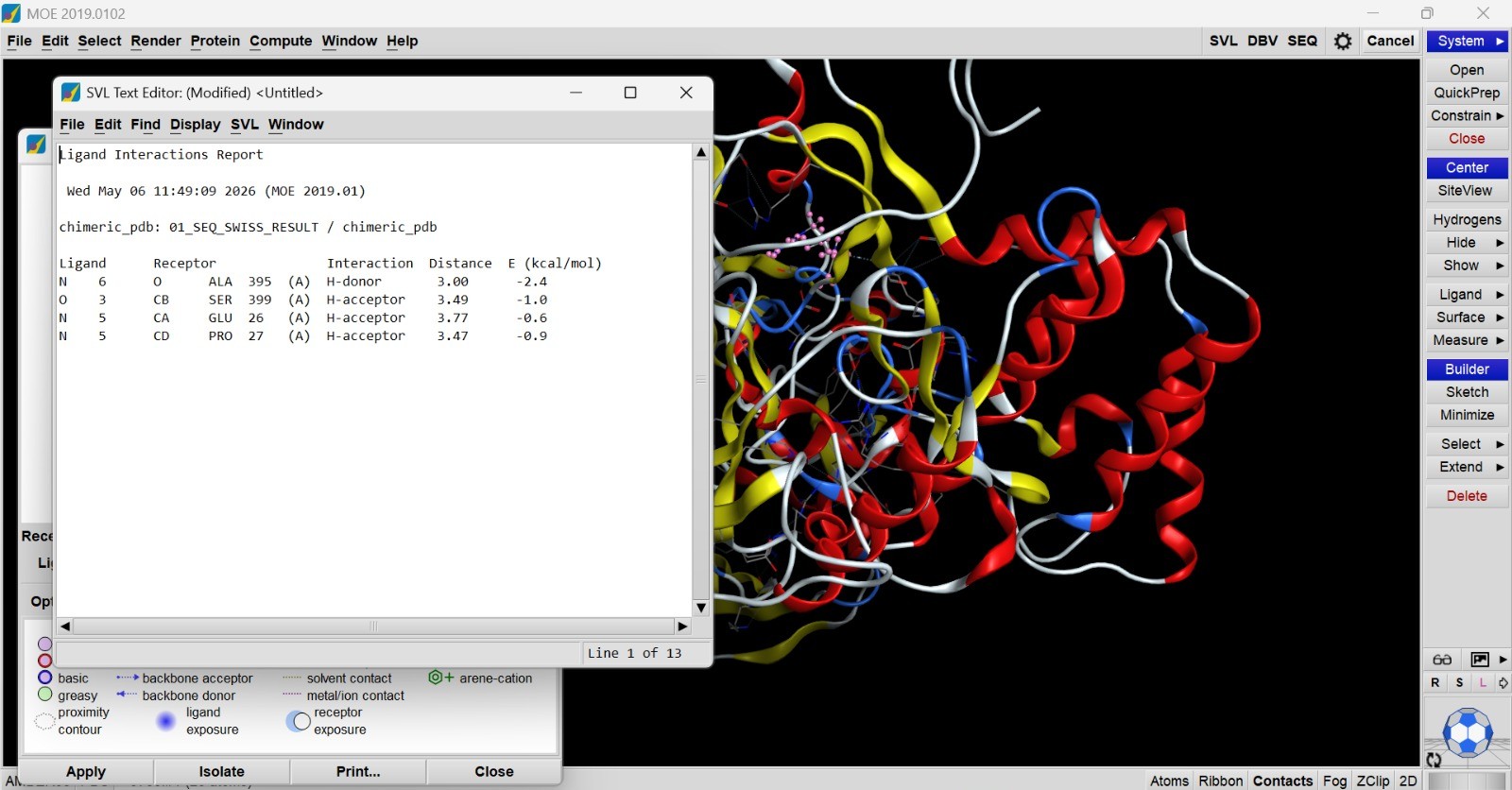Click the Minimize button in right panel

1468,414
